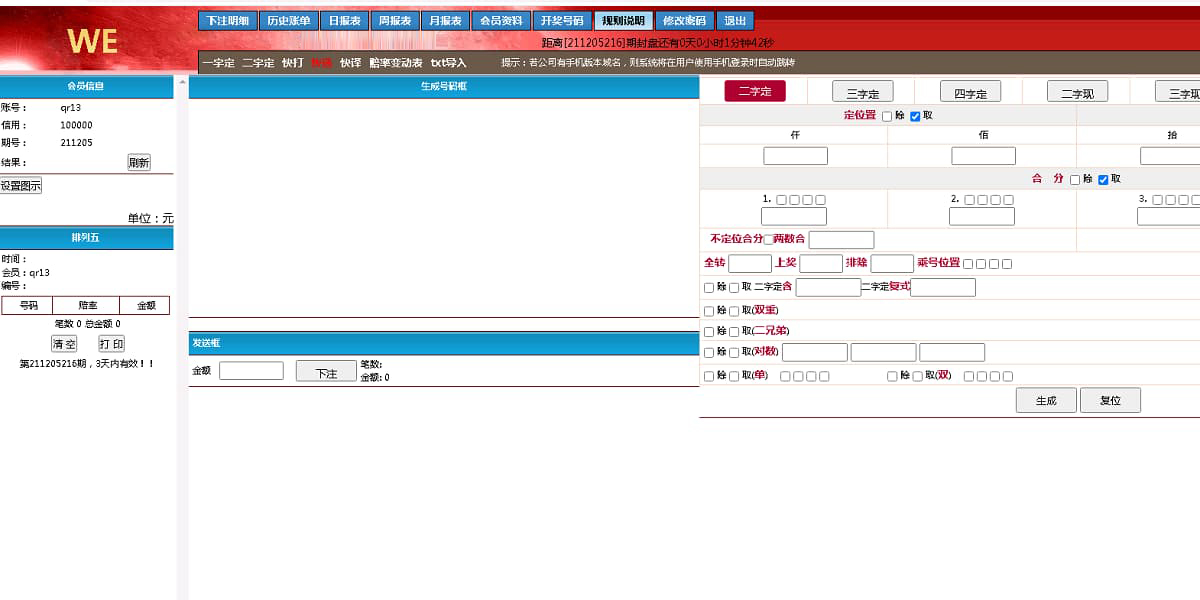Open the 月报表 report tab
This screenshot has height=600, width=1200.
[x=445, y=21]
